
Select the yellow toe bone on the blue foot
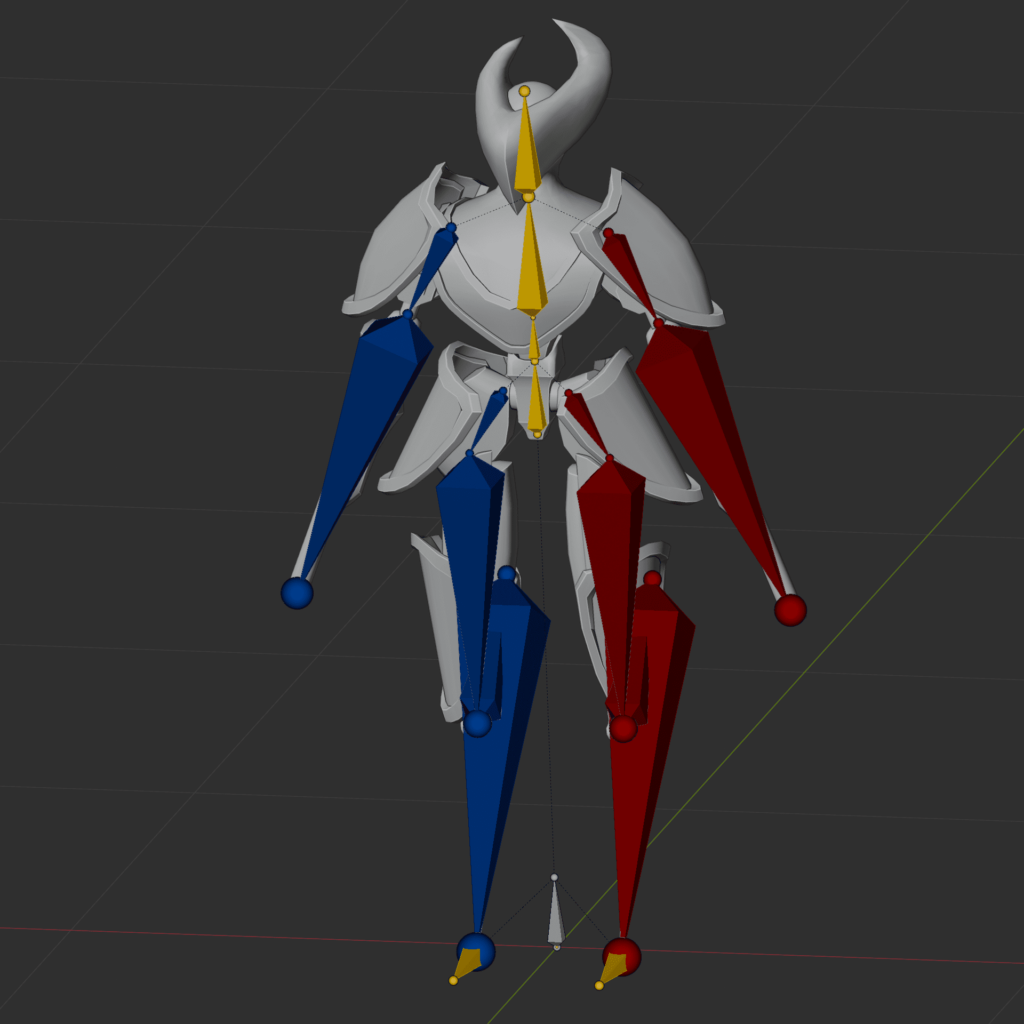(466, 965)
